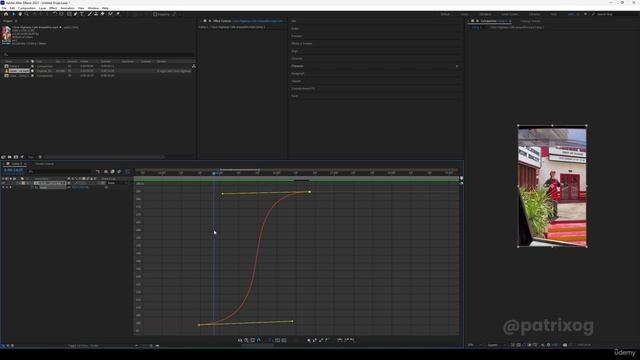Open the File menu
This screenshot has height=360, width=640.
pos(4,8)
